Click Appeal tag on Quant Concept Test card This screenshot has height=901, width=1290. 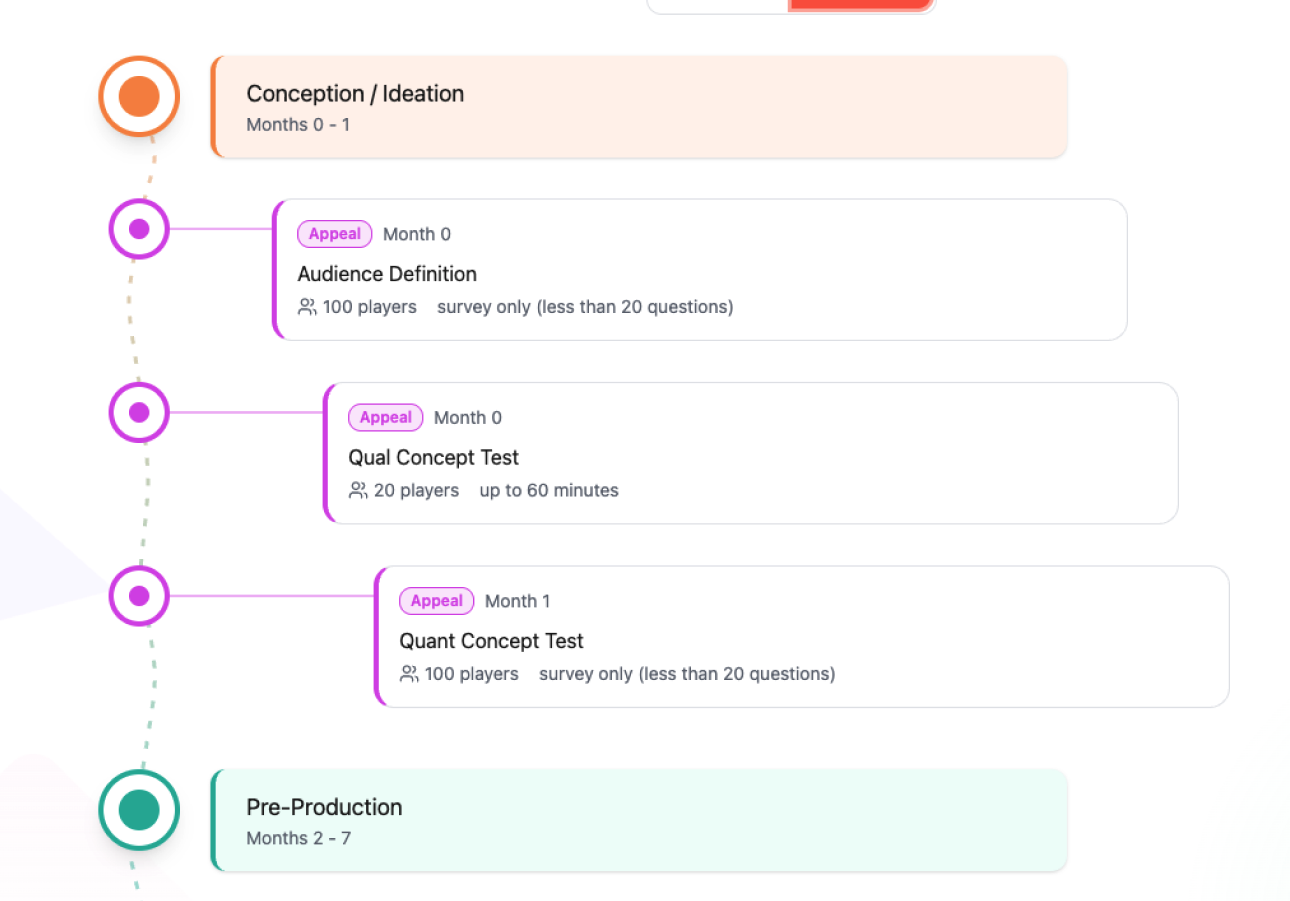436,601
